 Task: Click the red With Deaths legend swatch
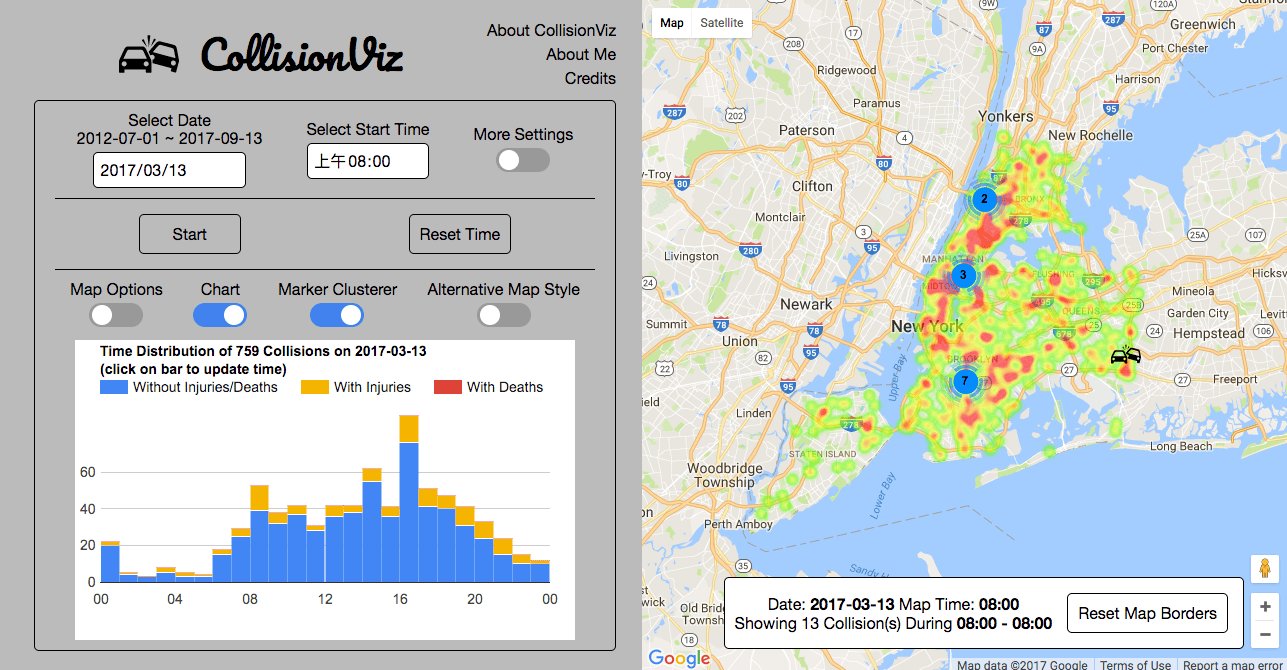(448, 387)
